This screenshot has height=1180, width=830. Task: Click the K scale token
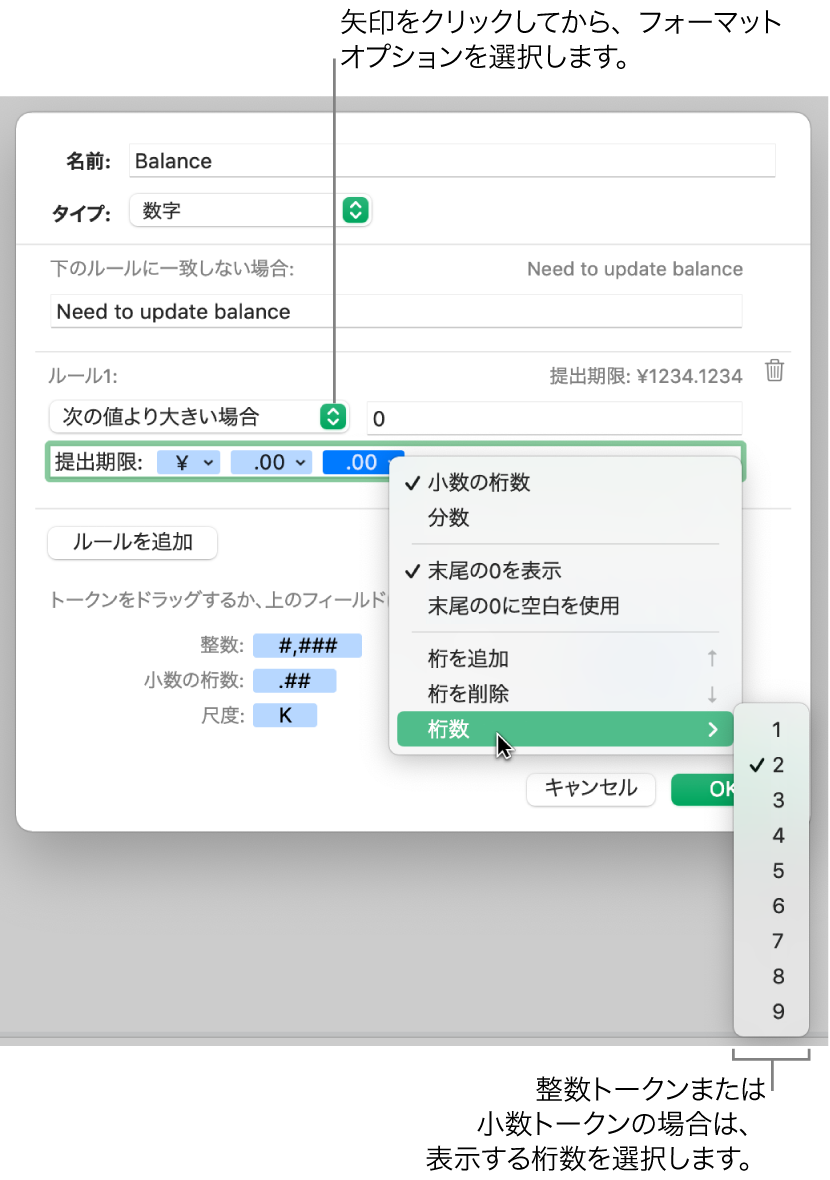pyautogui.click(x=284, y=716)
